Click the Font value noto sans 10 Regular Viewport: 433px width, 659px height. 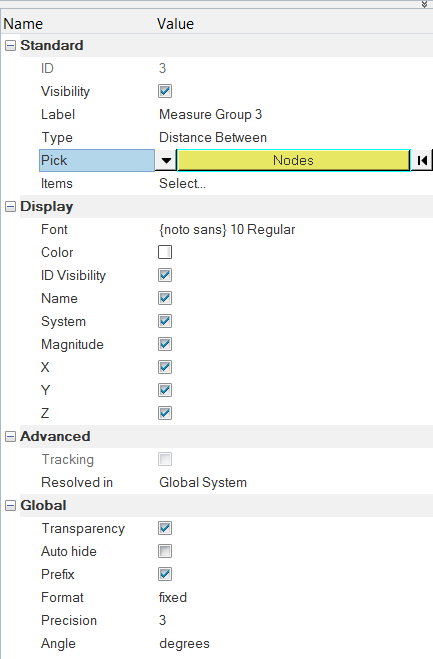click(227, 229)
